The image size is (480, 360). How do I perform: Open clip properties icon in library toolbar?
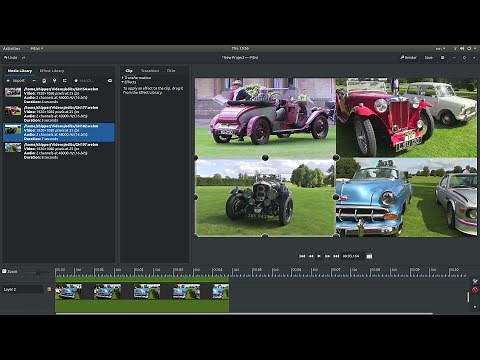coord(44,81)
